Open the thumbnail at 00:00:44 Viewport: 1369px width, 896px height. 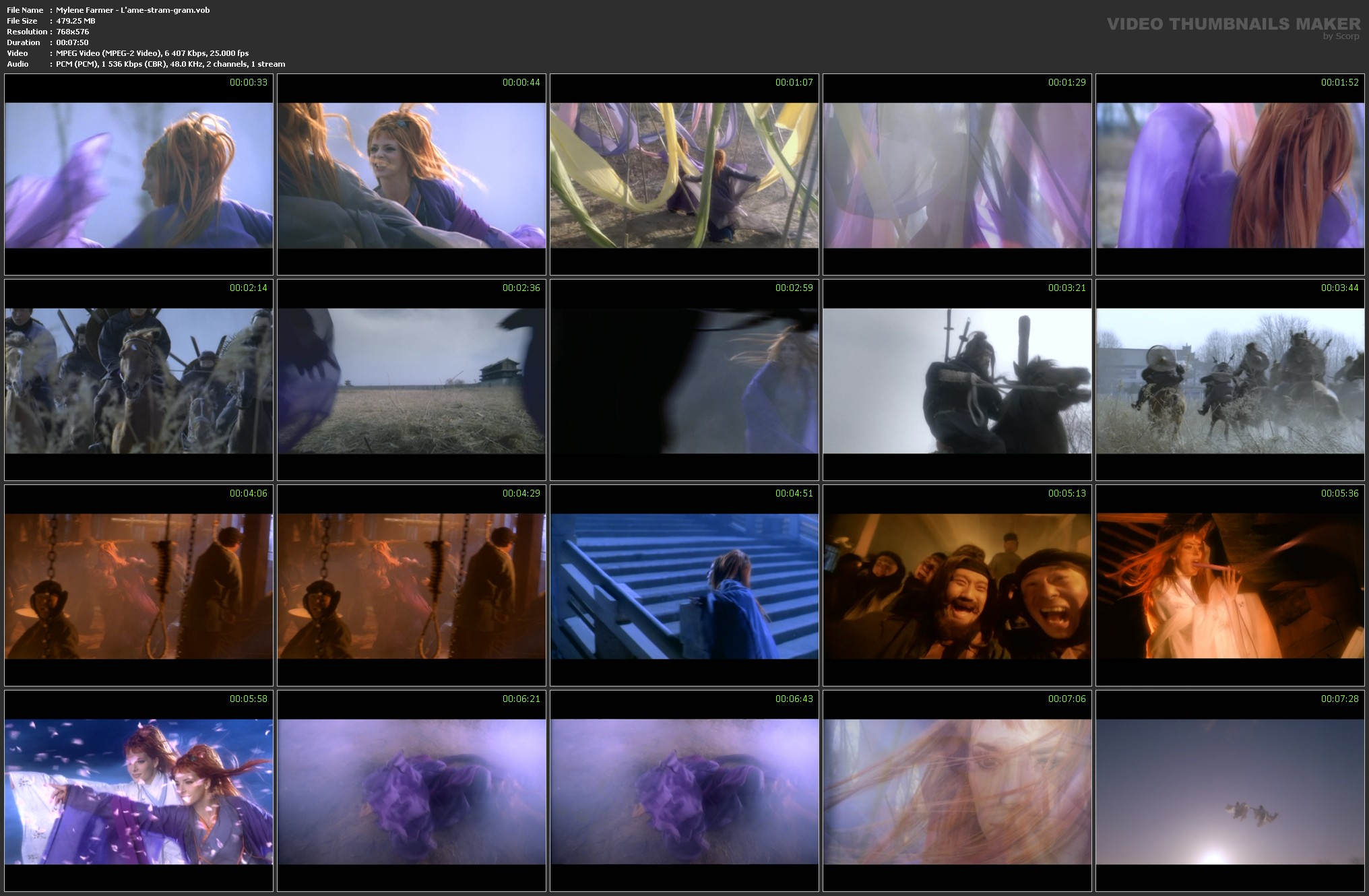412,174
